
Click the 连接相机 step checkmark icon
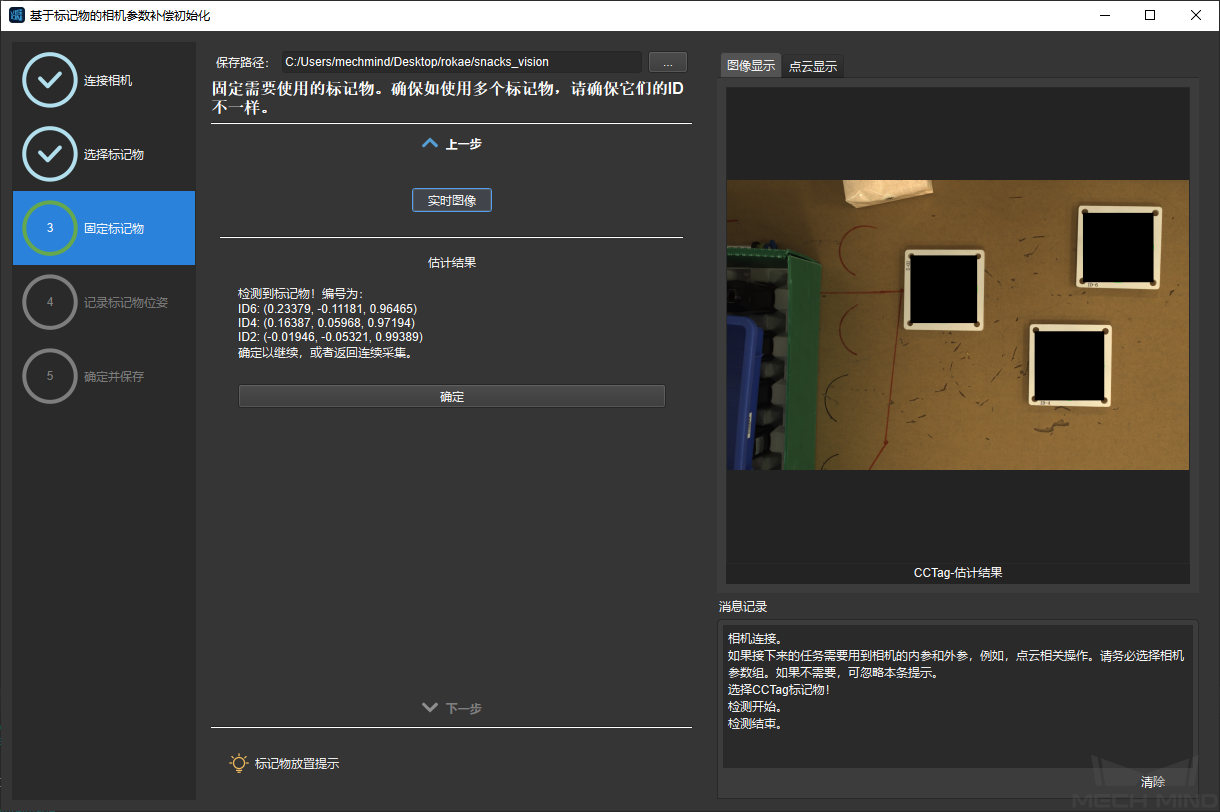coord(49,80)
